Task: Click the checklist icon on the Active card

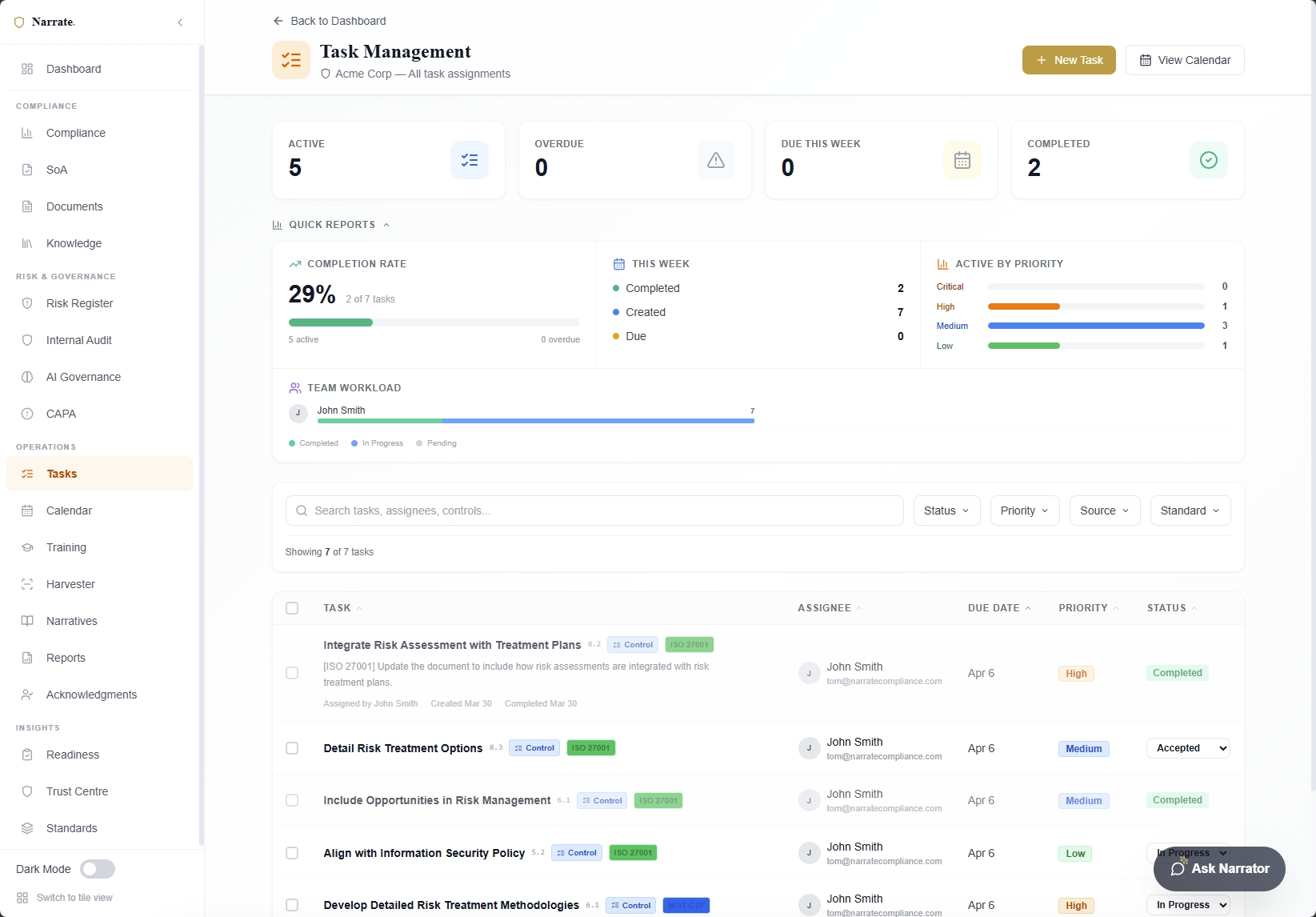Action: tap(470, 160)
